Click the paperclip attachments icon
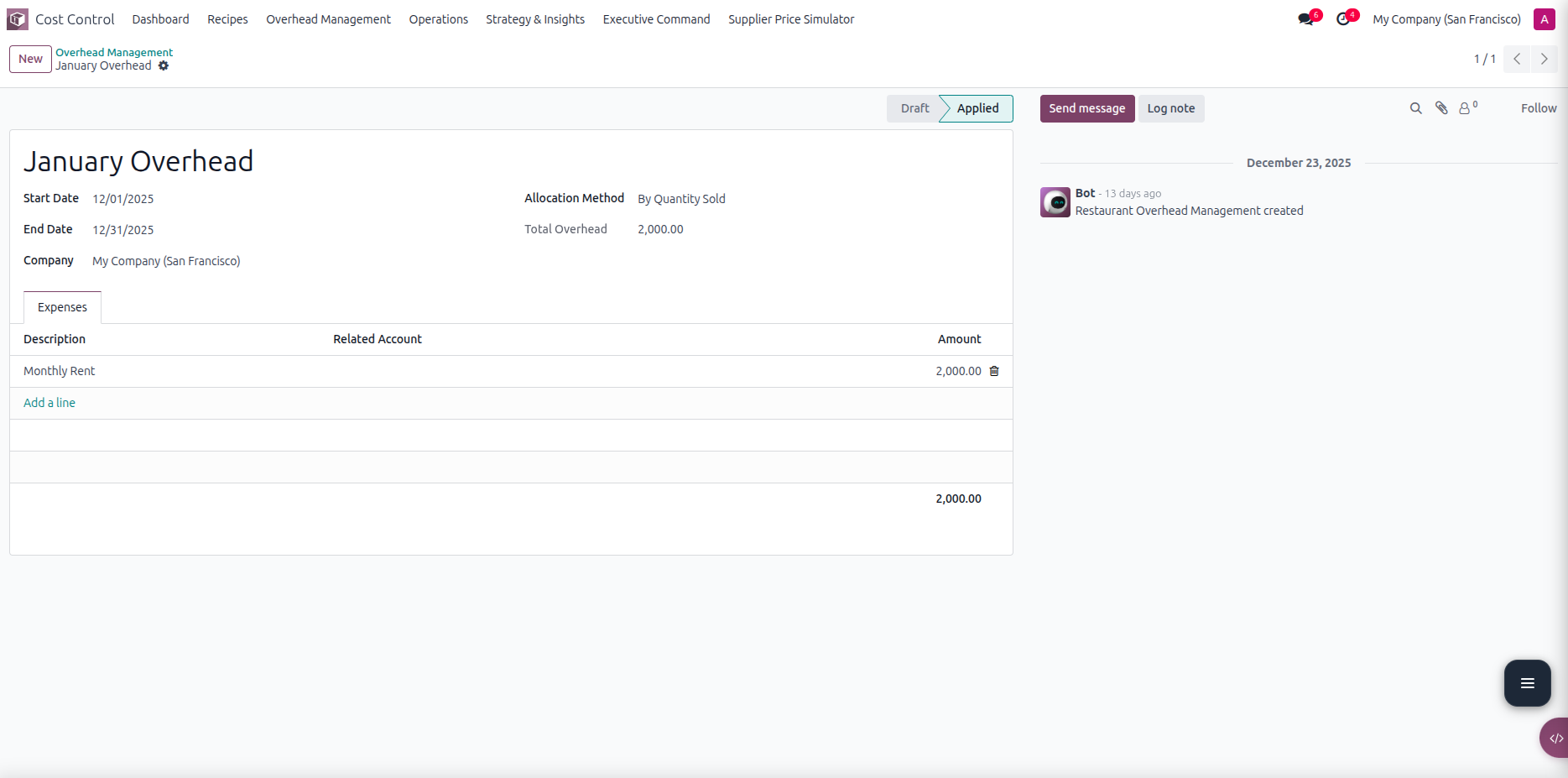This screenshot has height=778, width=1568. click(x=1441, y=108)
